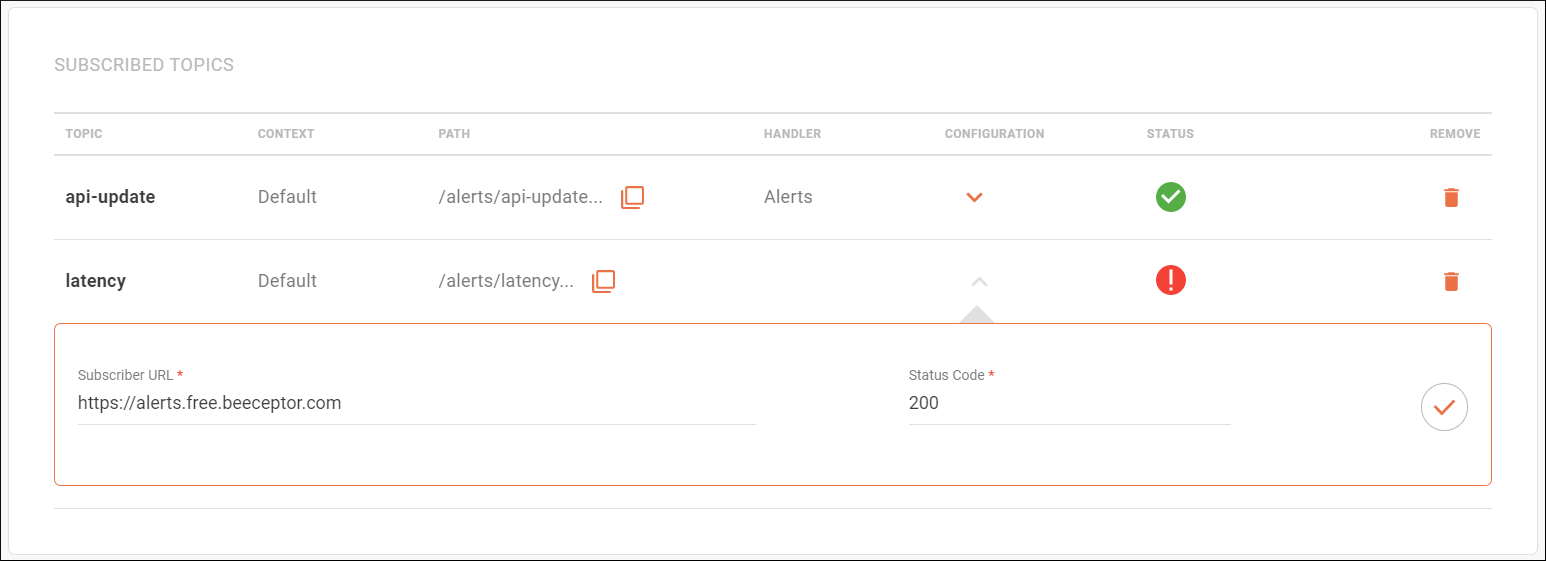Click the Topic column header
The width and height of the screenshot is (1546, 561).
[x=84, y=134]
